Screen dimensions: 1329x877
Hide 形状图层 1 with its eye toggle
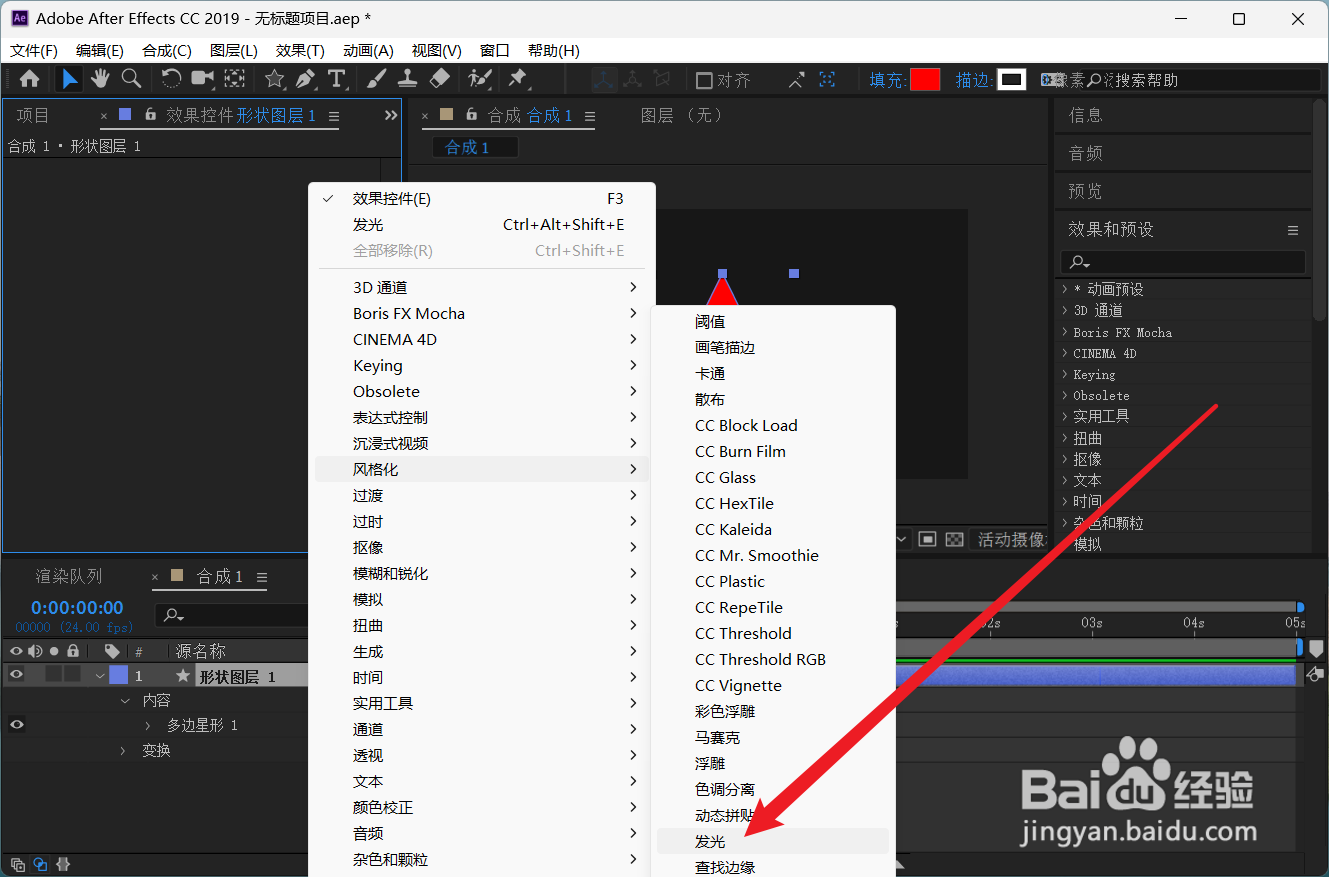(x=15, y=674)
